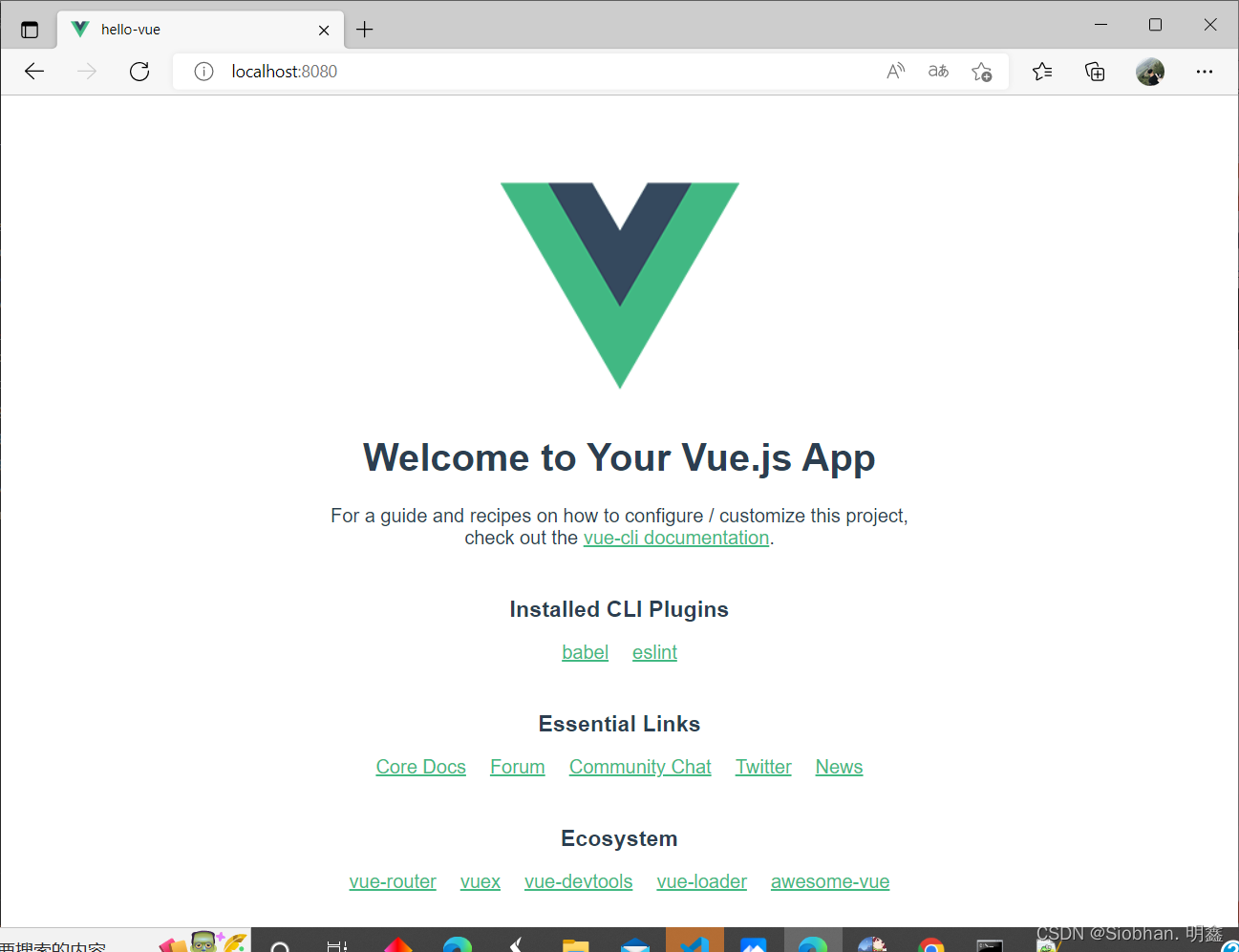Viewport: 1239px width, 952px height.
Task: Click the Vue logo image
Action: tap(620, 286)
